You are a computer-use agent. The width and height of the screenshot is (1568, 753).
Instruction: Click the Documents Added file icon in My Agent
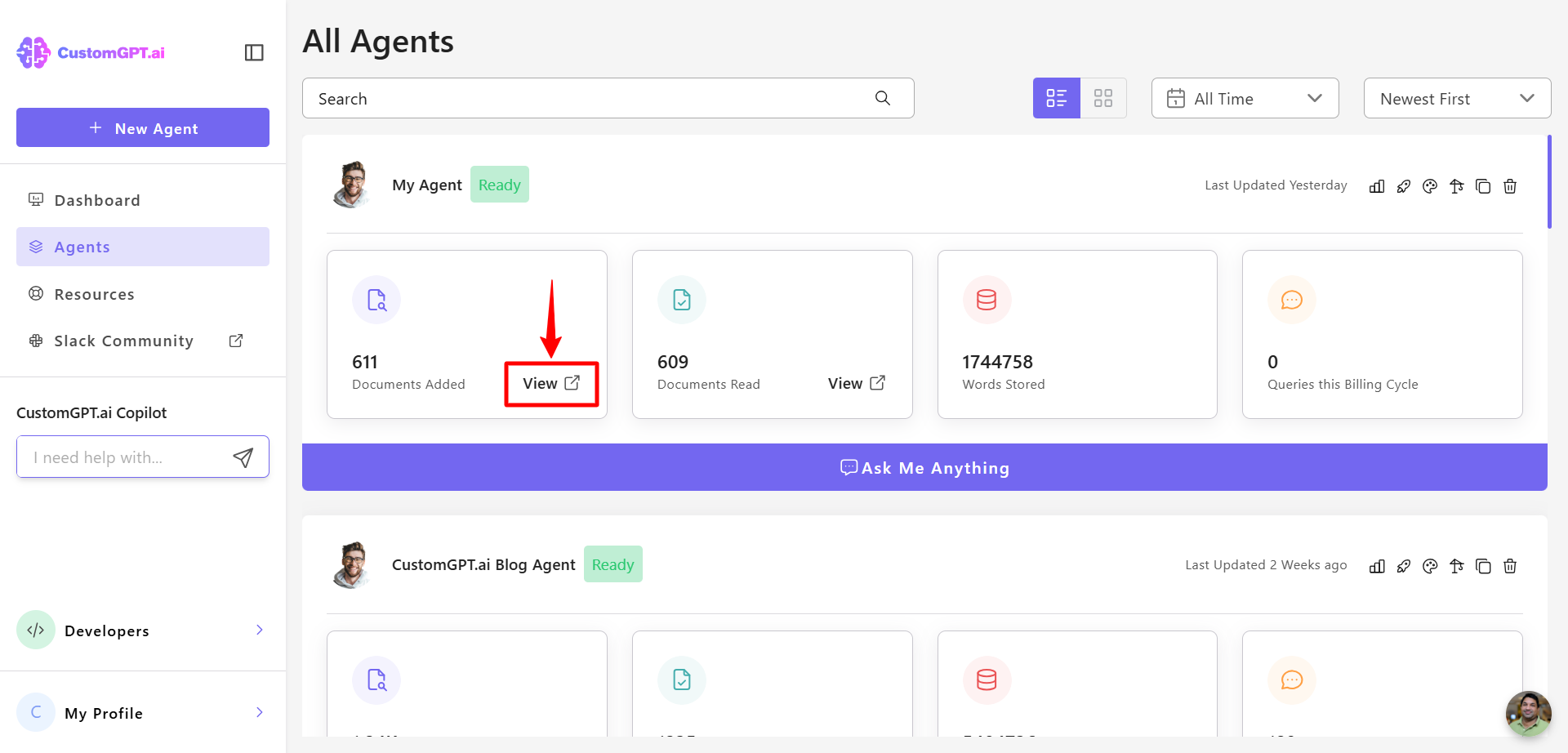(376, 300)
